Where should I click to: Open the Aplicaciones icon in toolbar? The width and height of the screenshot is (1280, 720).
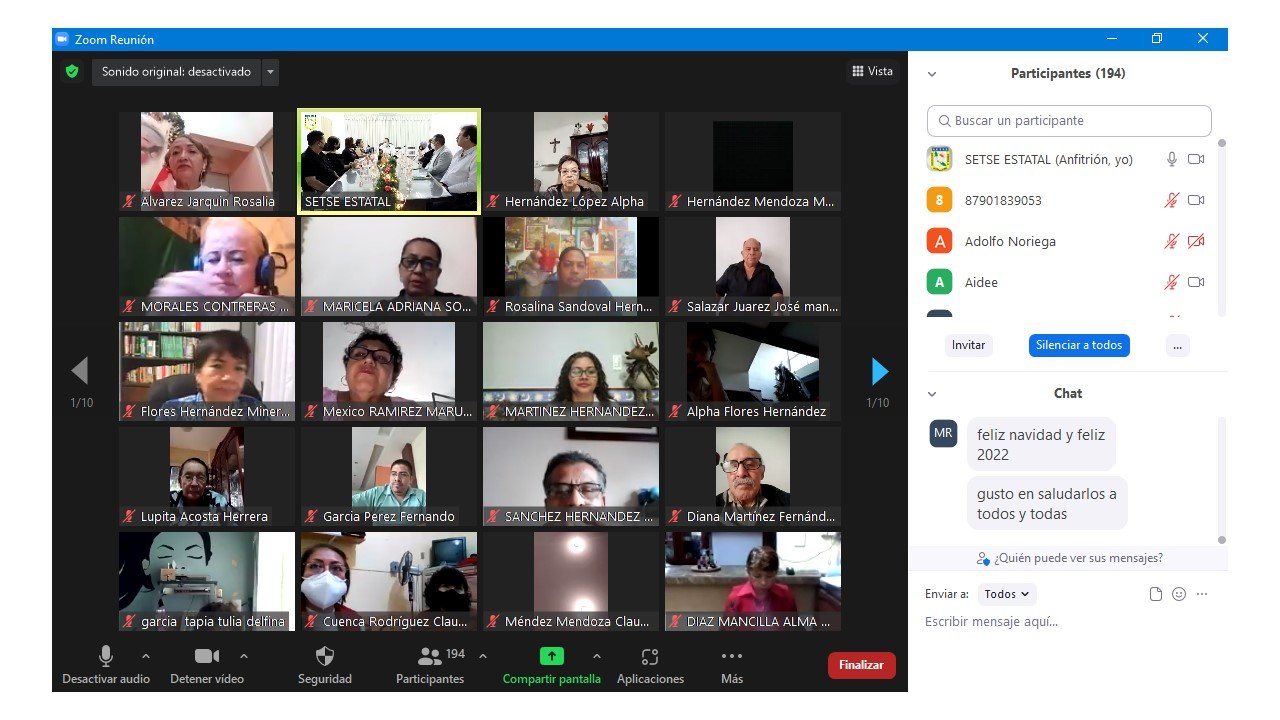pos(650,657)
